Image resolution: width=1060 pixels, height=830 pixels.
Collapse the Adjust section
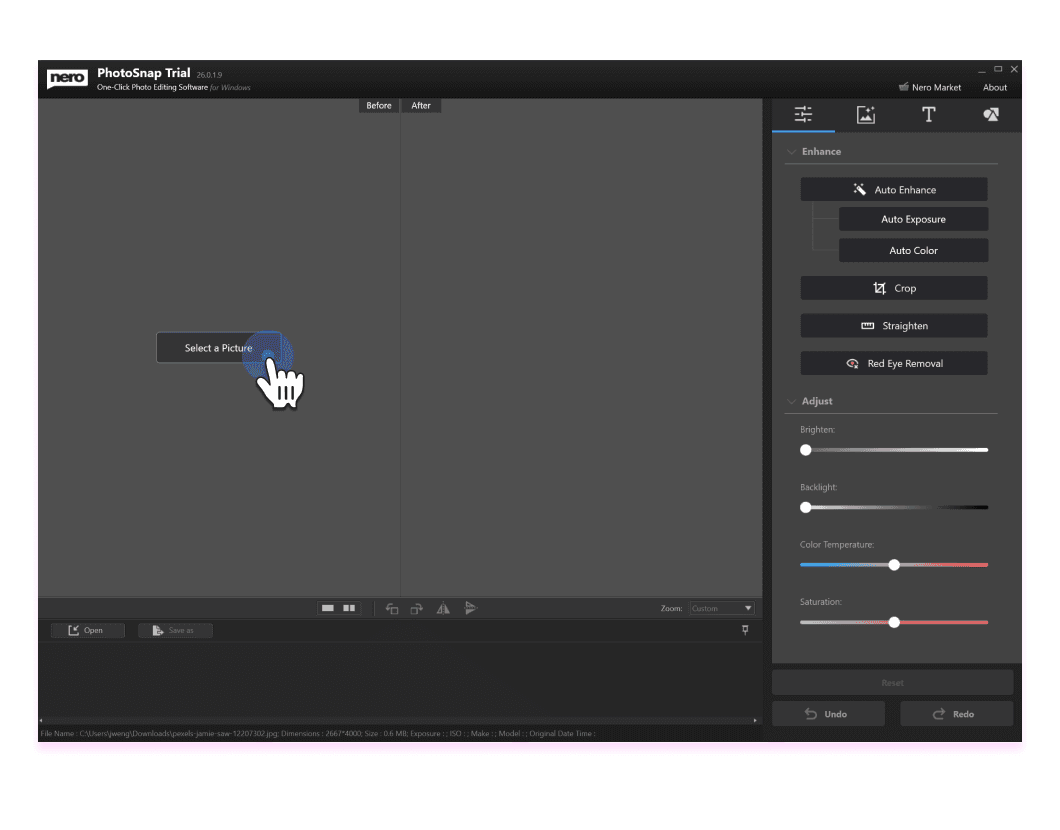click(x=790, y=401)
